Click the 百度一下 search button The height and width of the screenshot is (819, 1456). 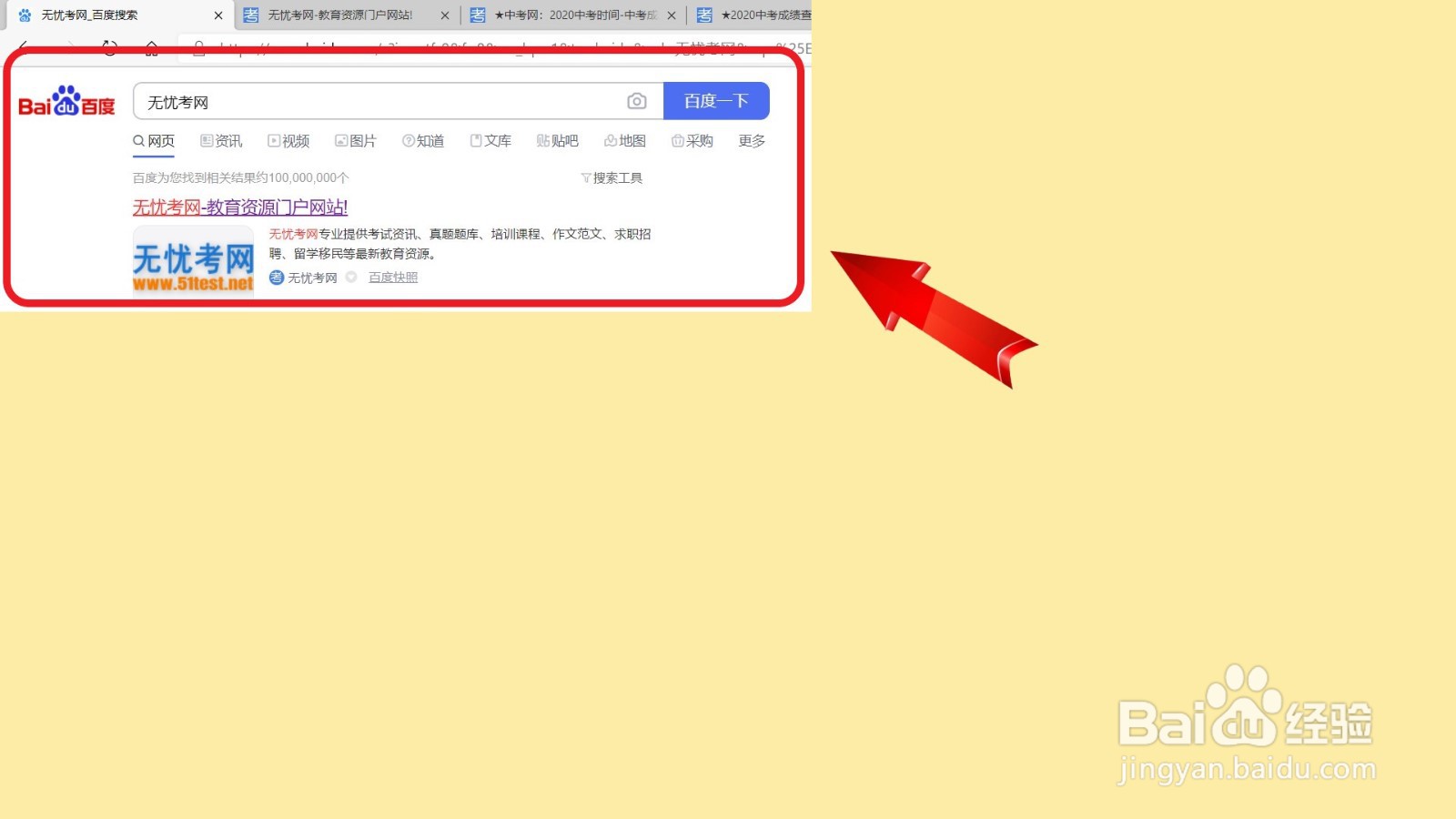pyautogui.click(x=716, y=101)
